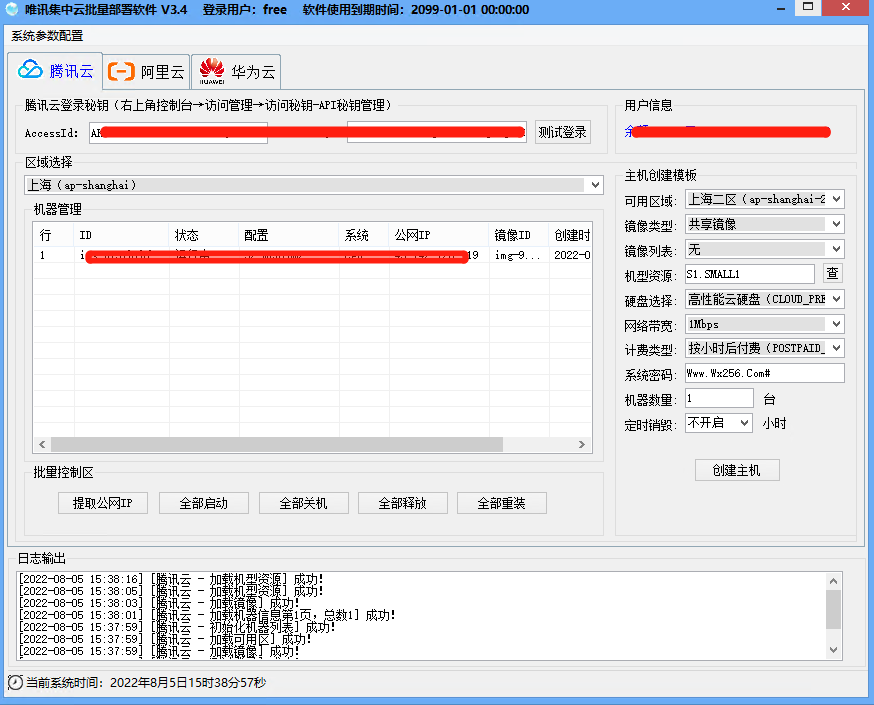The height and width of the screenshot is (705, 874).
Task: Click the 提取公网IP button
Action: tap(103, 503)
